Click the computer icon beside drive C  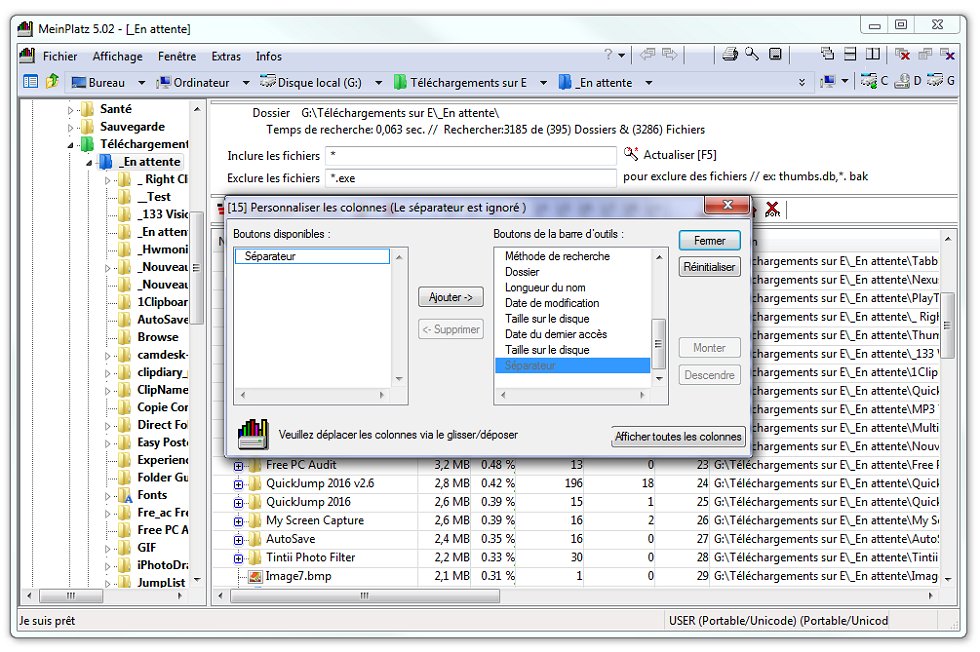coord(829,81)
